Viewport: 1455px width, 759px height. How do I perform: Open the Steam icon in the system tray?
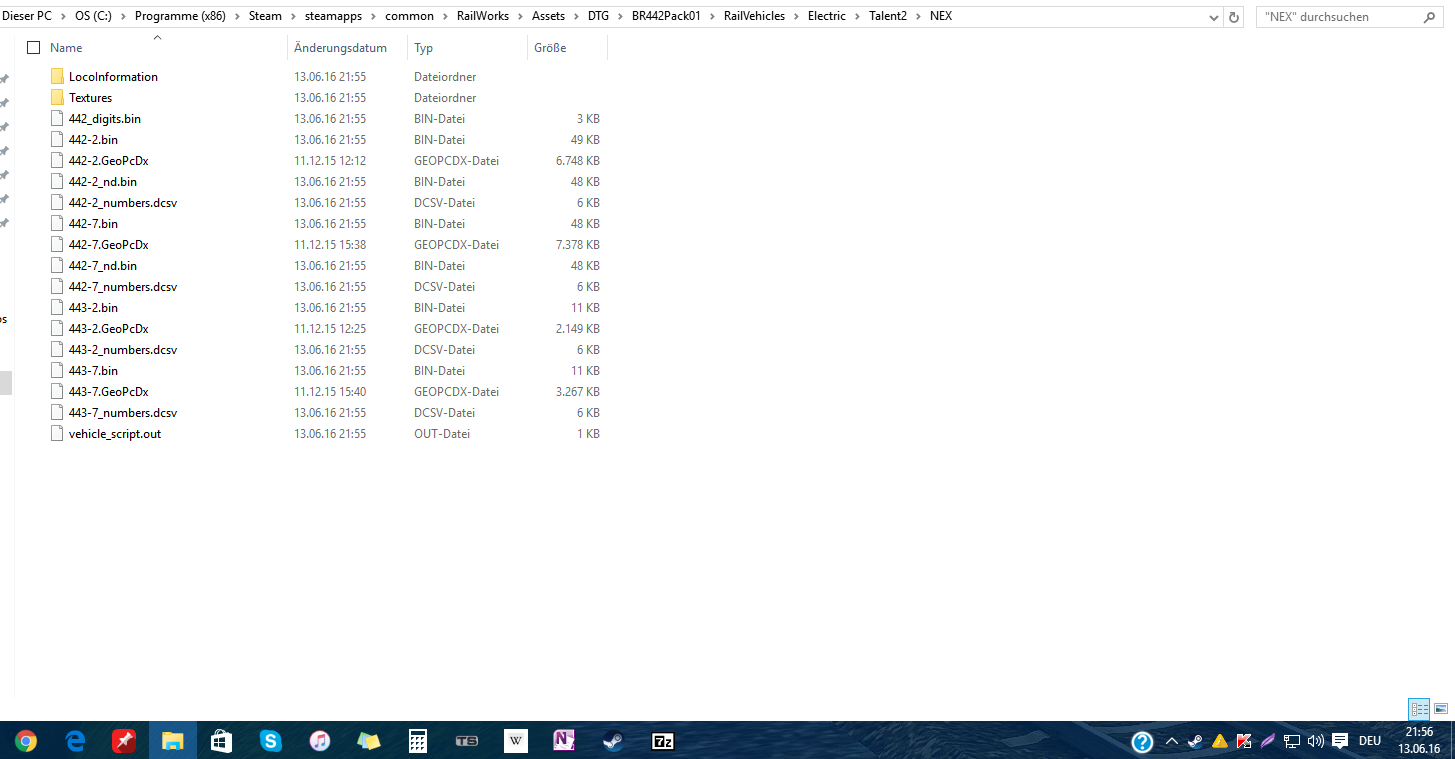click(x=1195, y=742)
